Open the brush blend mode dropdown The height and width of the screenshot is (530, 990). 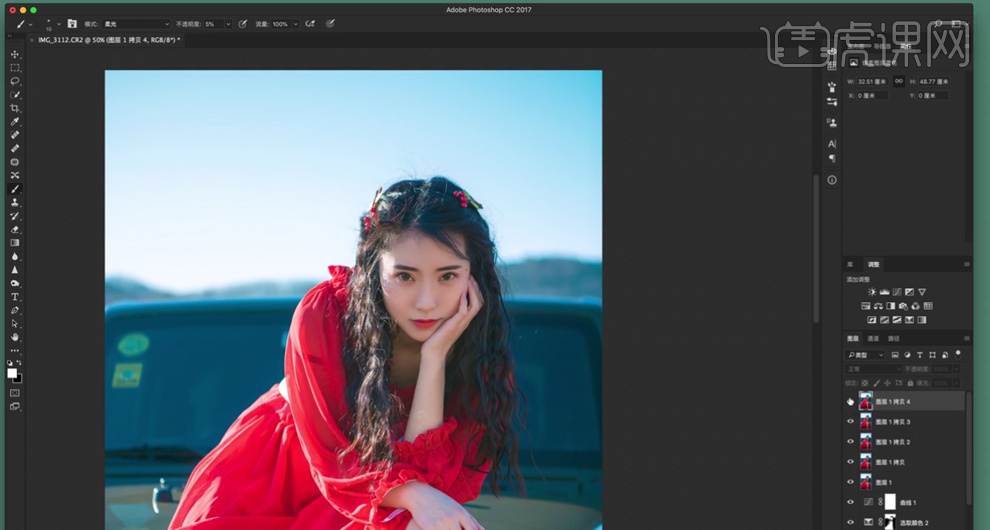(136, 23)
